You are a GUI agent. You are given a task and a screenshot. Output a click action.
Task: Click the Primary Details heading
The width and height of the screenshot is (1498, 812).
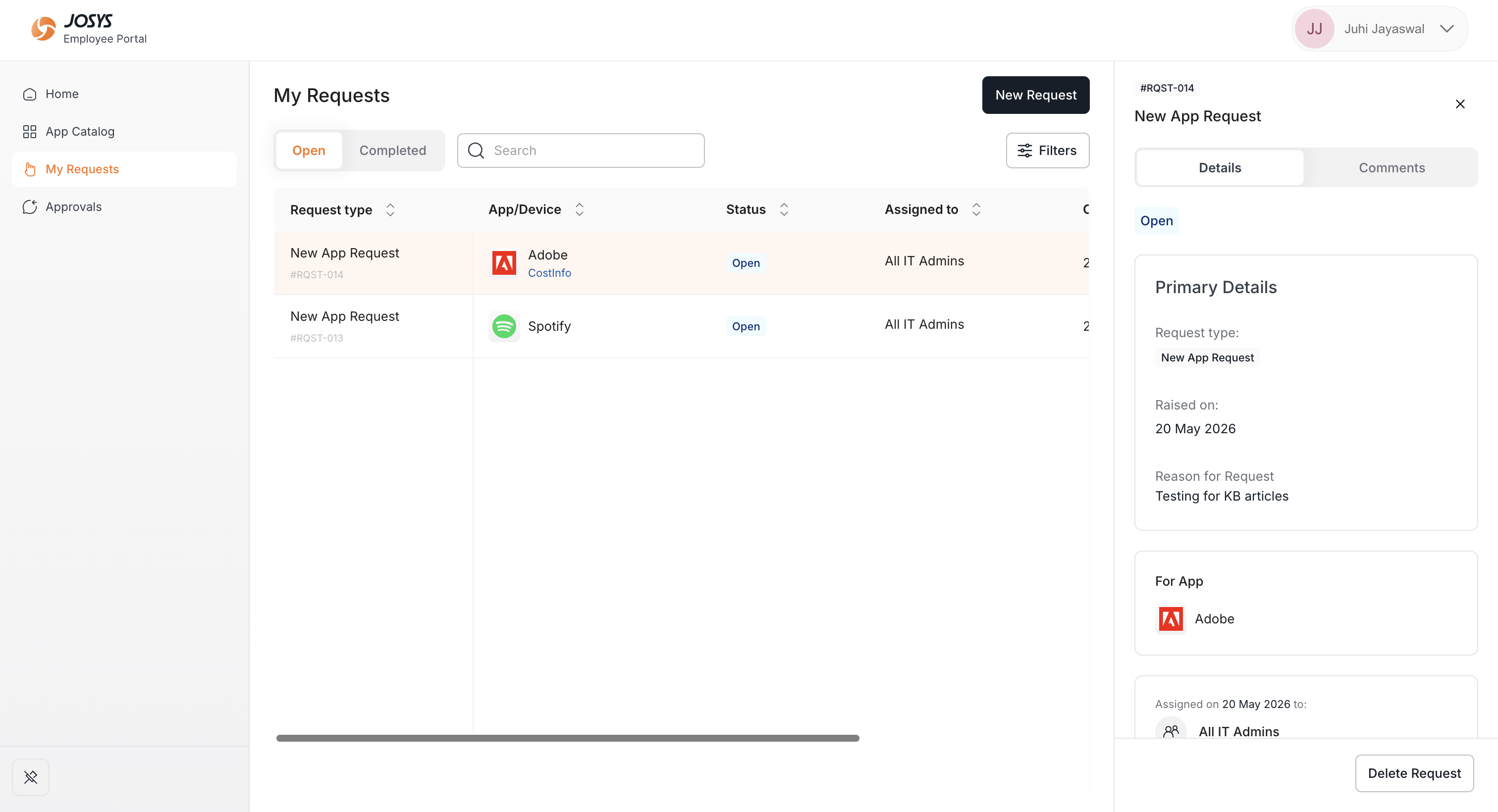tap(1215, 287)
